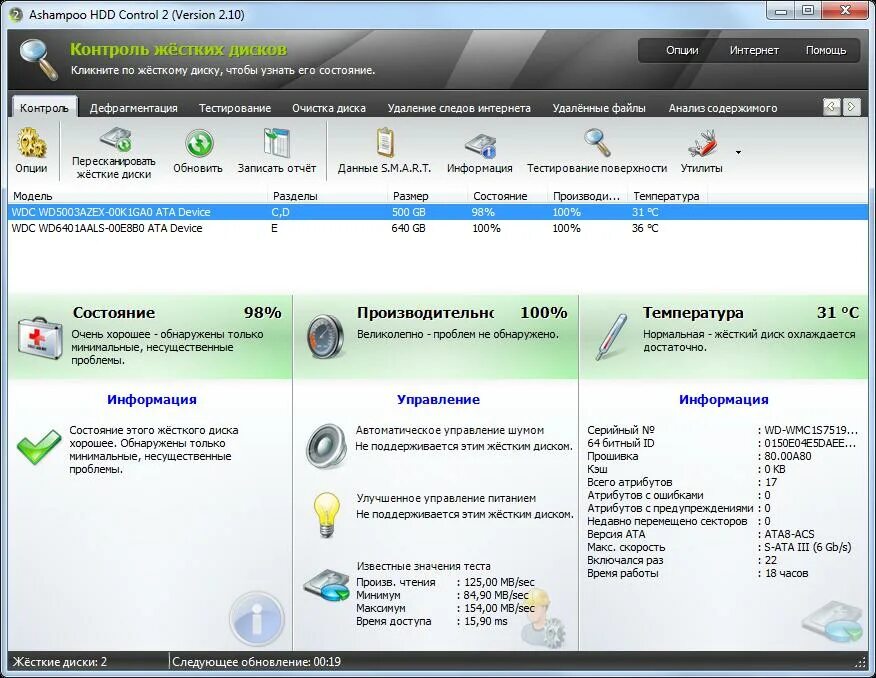The image size is (876, 678).
Task: Click the light bulb power management icon
Action: 327,514
